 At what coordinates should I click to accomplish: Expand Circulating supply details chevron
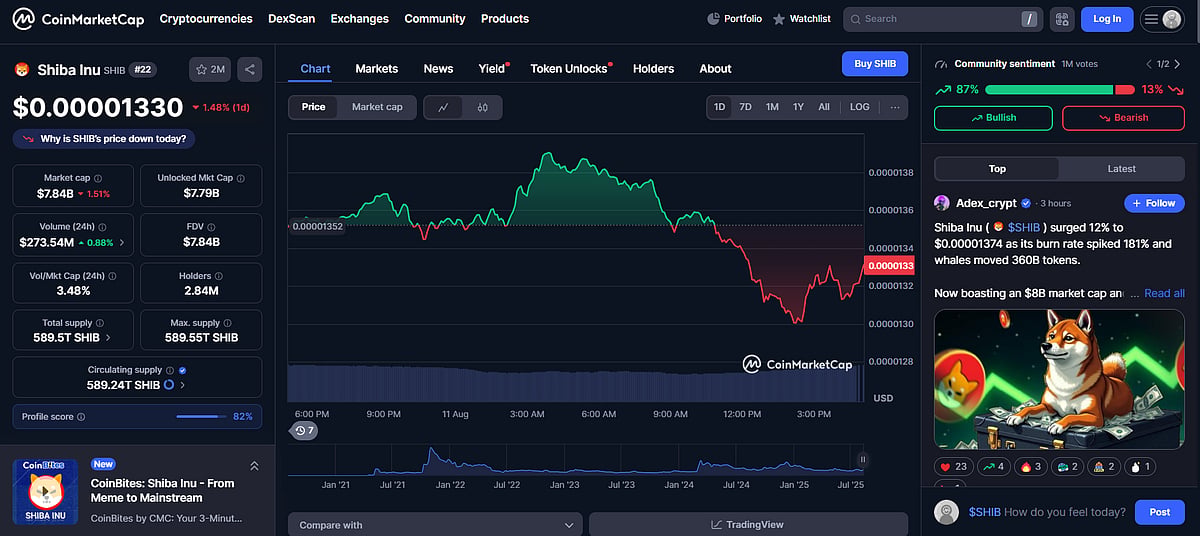coord(183,385)
